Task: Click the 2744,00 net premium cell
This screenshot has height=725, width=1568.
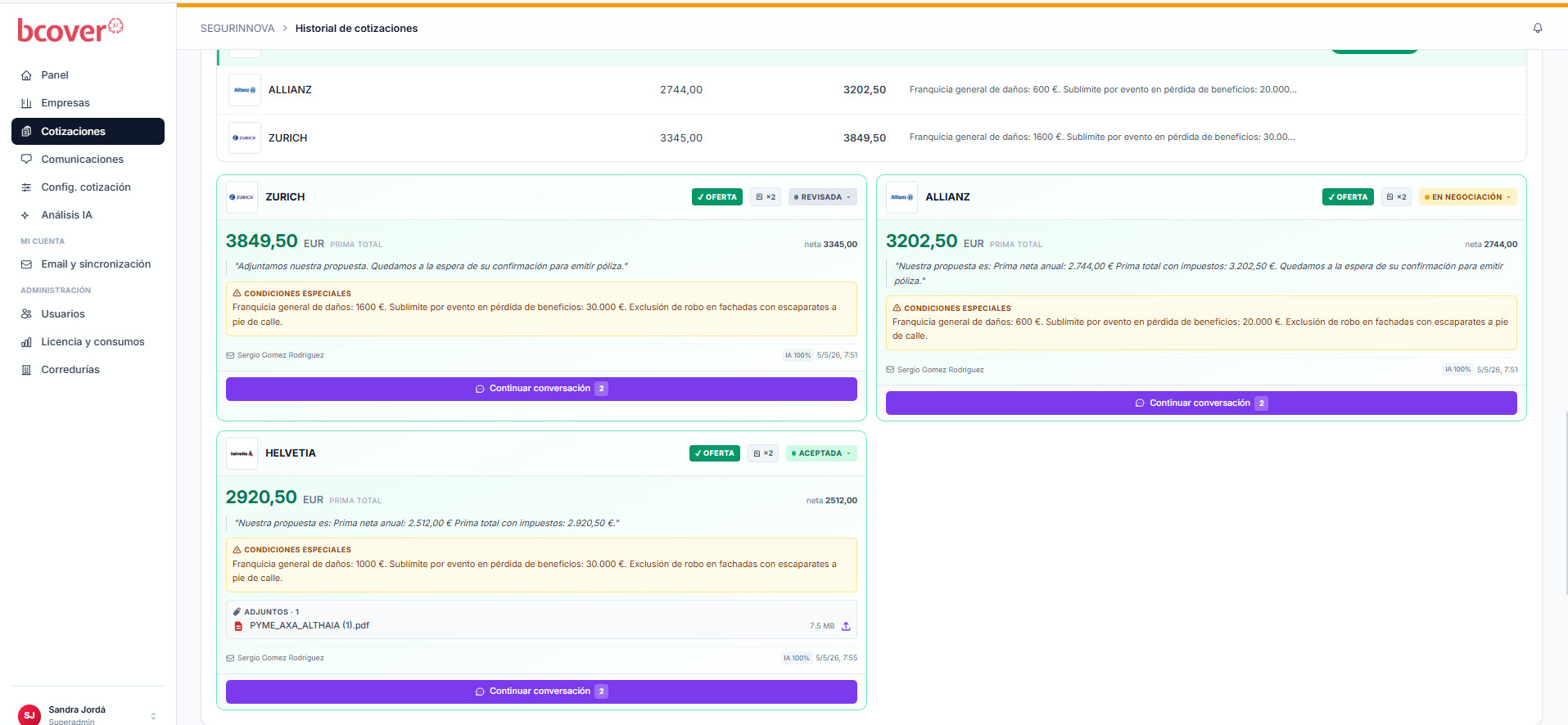Action: pos(681,90)
